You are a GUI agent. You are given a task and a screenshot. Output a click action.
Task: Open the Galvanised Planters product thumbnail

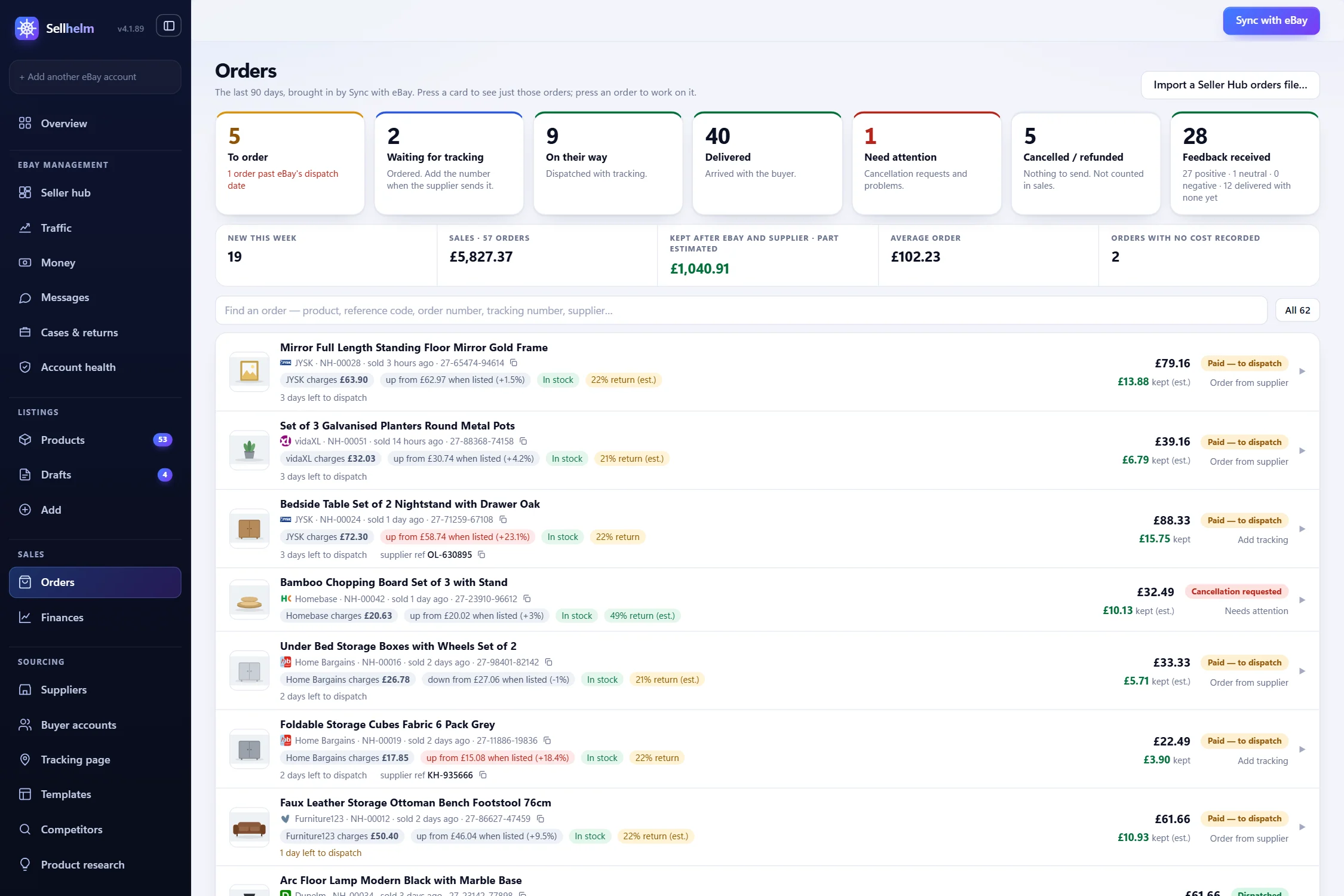pyautogui.click(x=249, y=450)
